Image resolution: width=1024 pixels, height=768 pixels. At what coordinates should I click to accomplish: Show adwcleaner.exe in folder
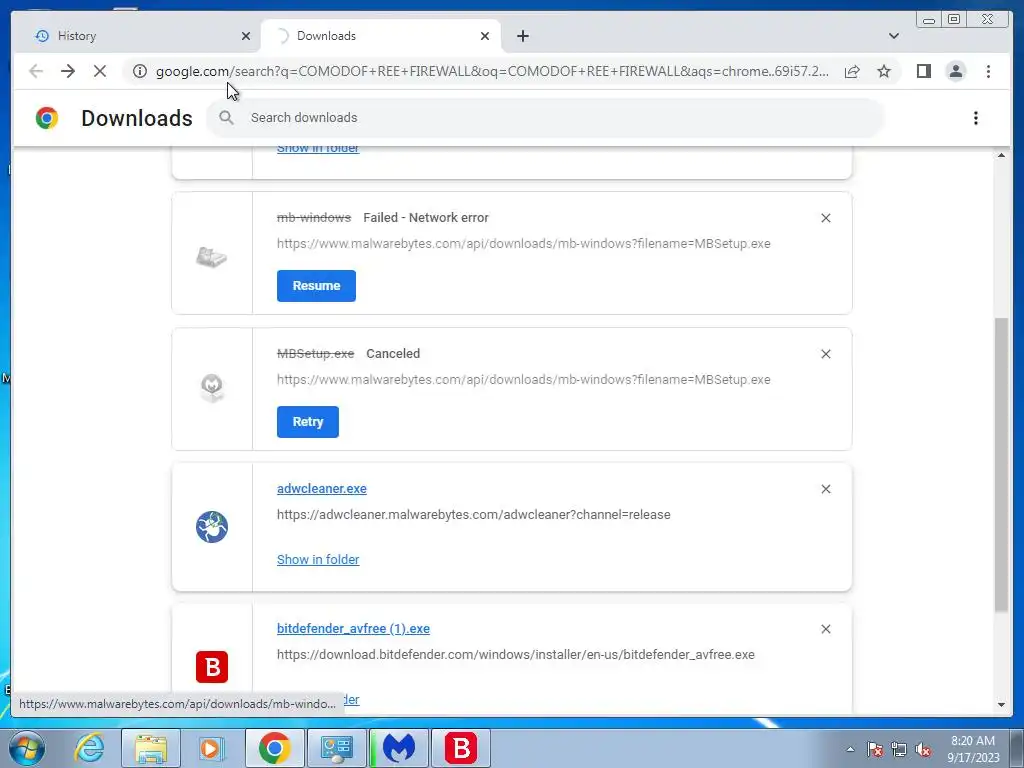pyautogui.click(x=318, y=560)
